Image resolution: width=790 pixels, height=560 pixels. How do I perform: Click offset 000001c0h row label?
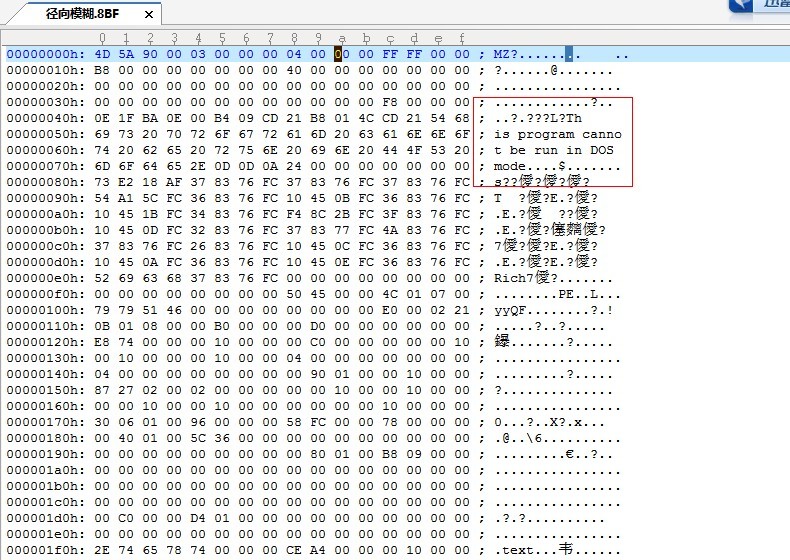pos(46,503)
